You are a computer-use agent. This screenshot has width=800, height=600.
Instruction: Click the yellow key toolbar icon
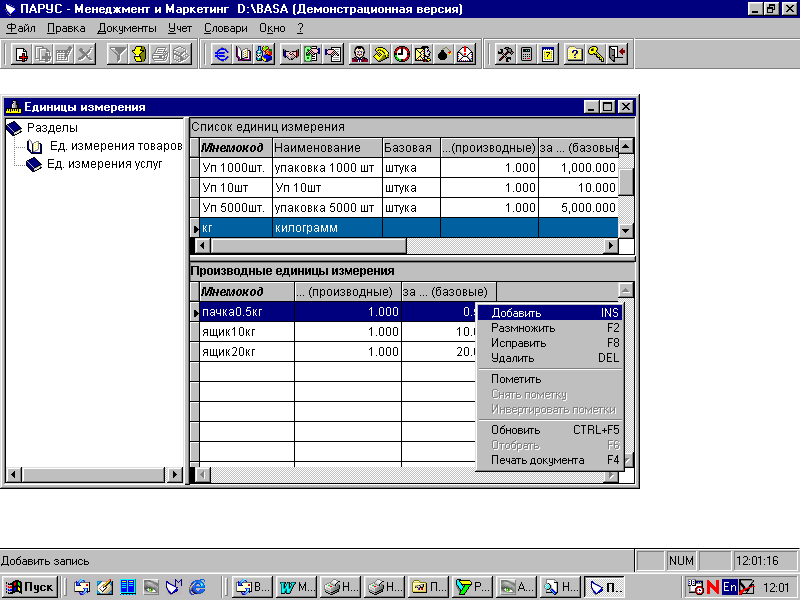[596, 55]
